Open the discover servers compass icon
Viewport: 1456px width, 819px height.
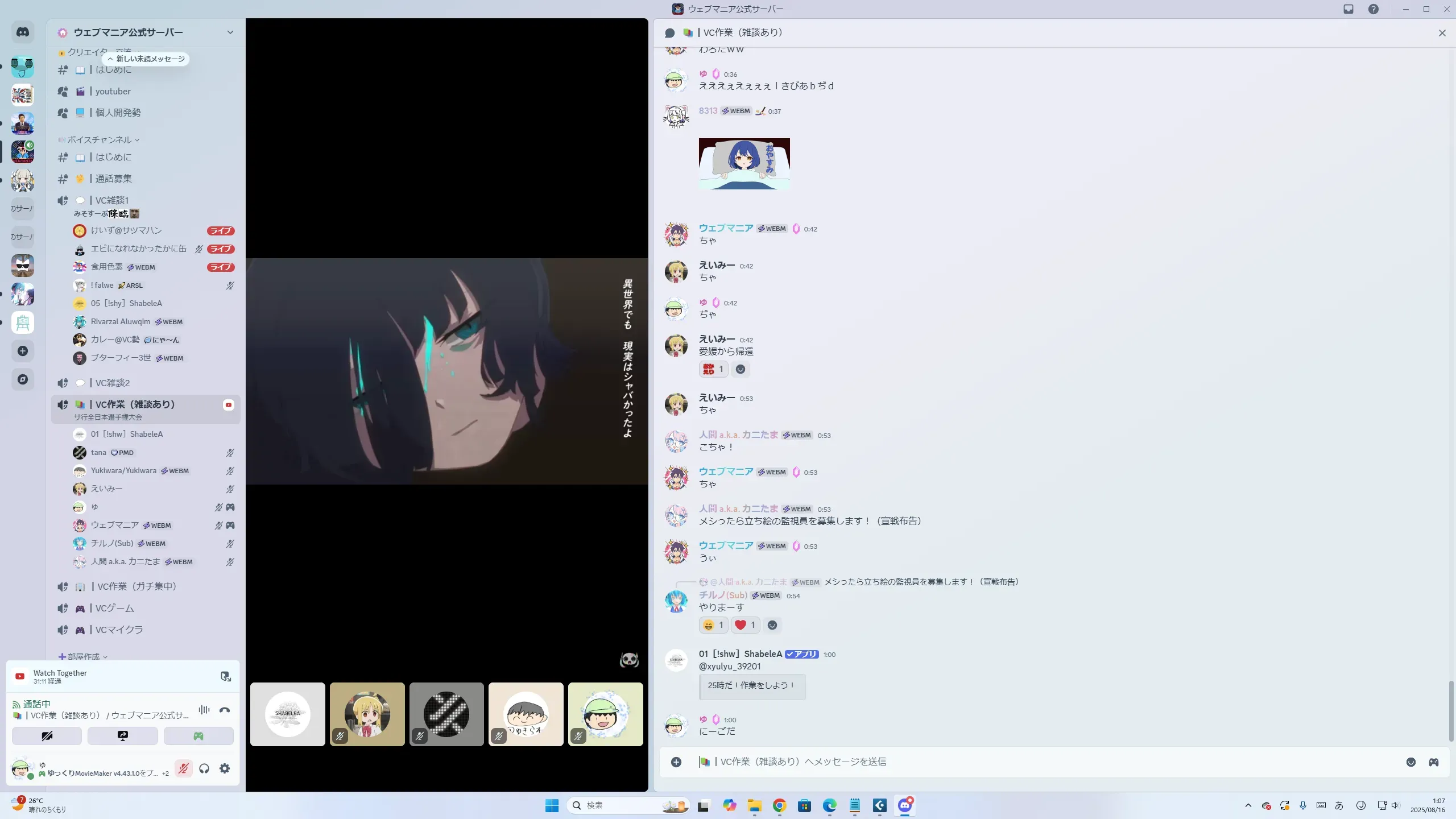23,379
